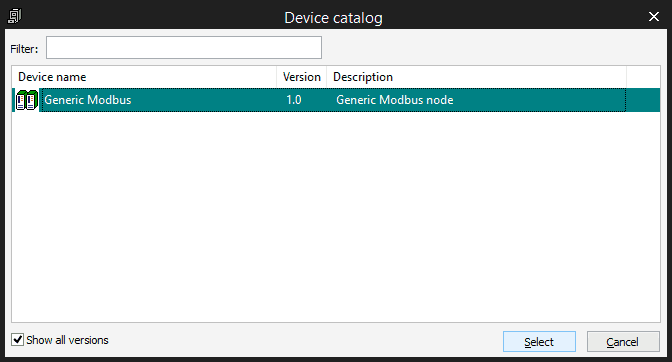Close the Device catalog dialog
Screen dimensions: 672x362
[x=654, y=17]
